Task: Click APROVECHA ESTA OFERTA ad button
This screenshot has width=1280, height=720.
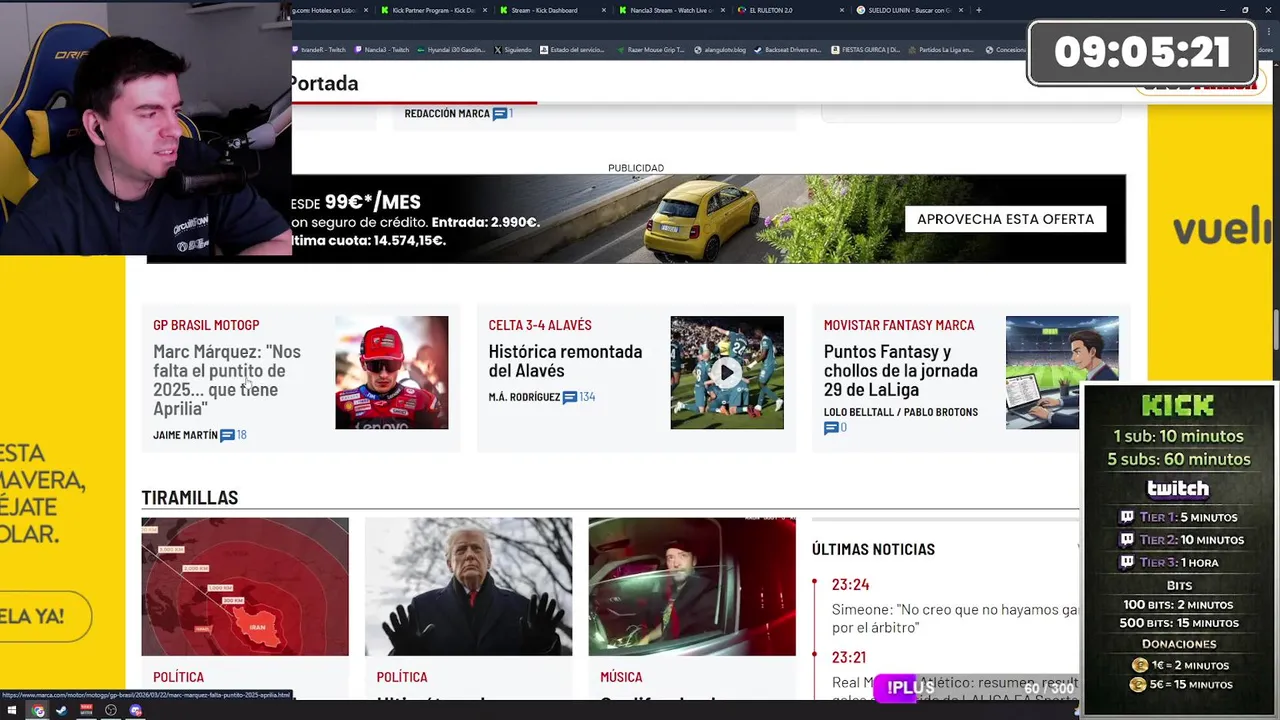Action: [1005, 219]
